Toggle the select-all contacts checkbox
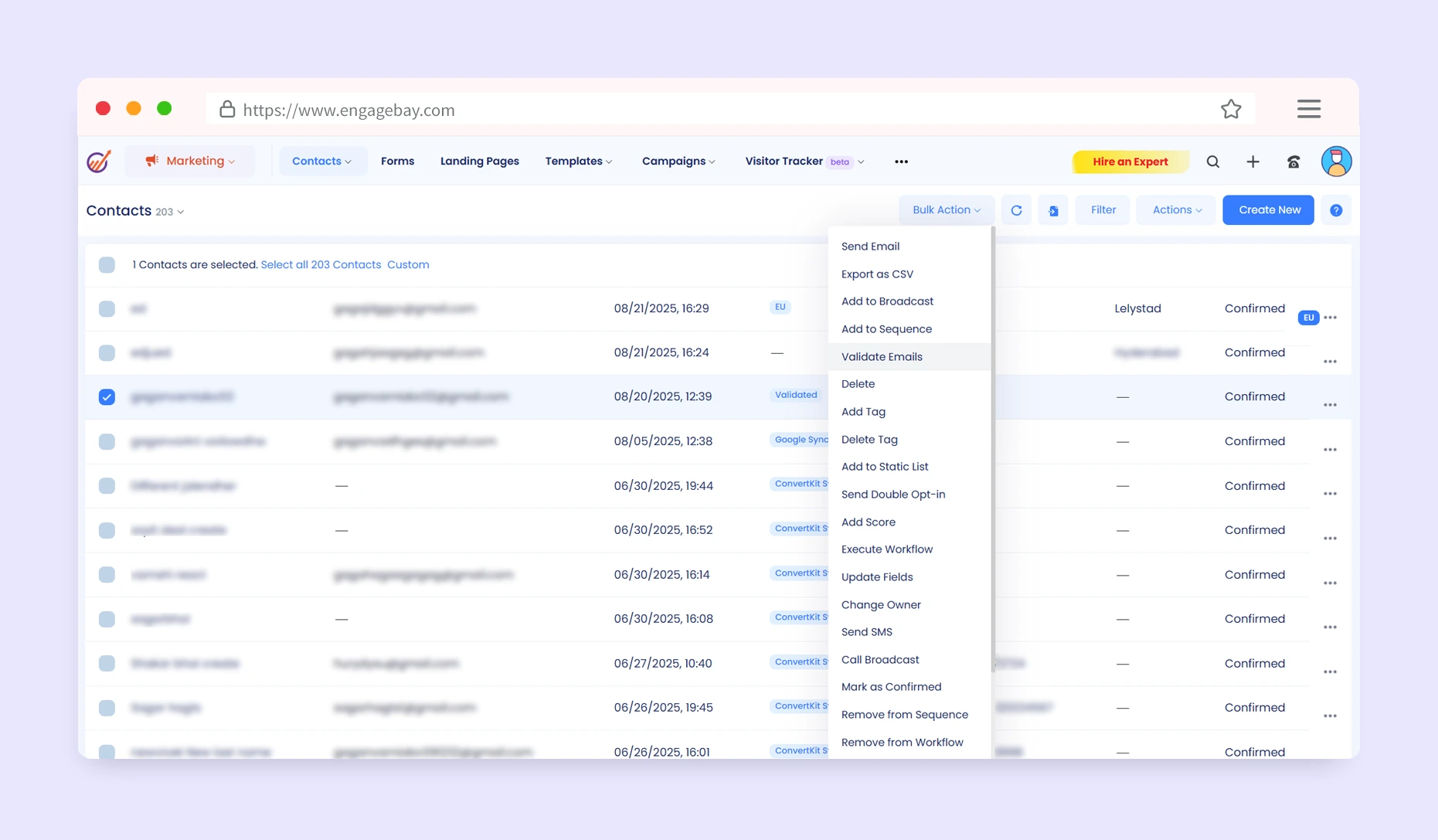1438x840 pixels. click(x=107, y=265)
